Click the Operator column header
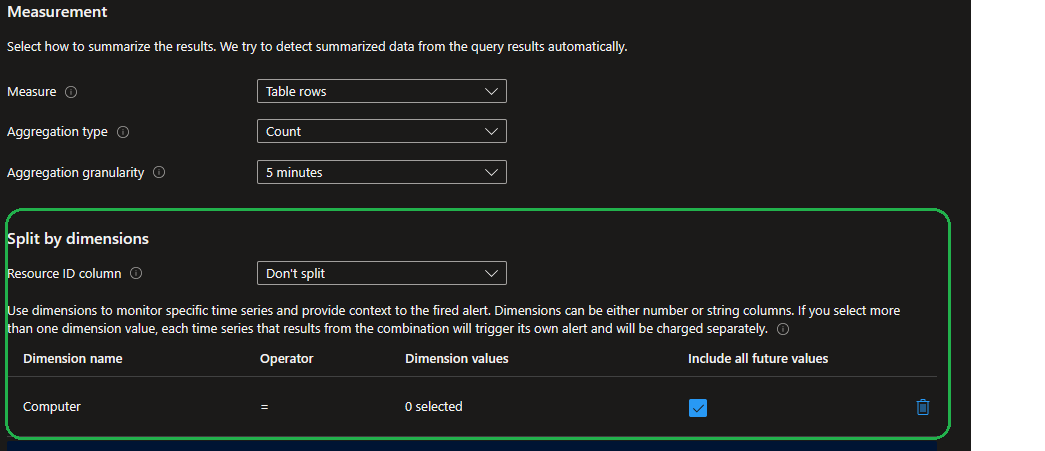 pyautogui.click(x=286, y=358)
